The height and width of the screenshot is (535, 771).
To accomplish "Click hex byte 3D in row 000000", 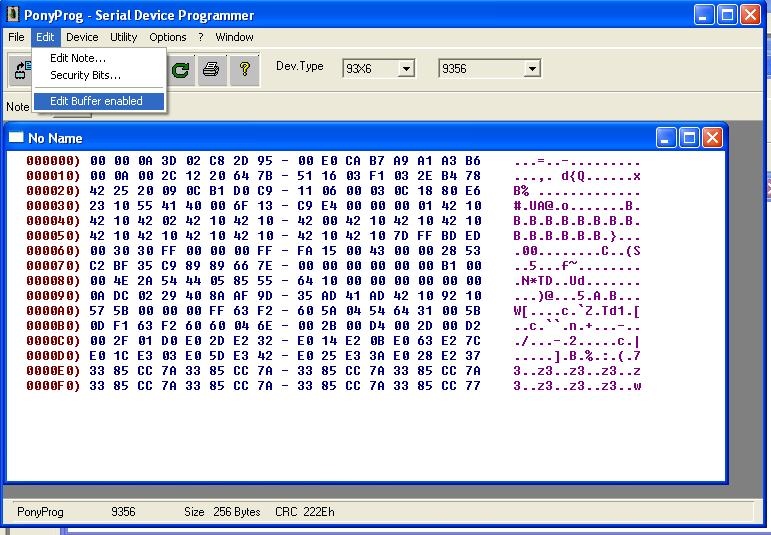I will point(169,161).
